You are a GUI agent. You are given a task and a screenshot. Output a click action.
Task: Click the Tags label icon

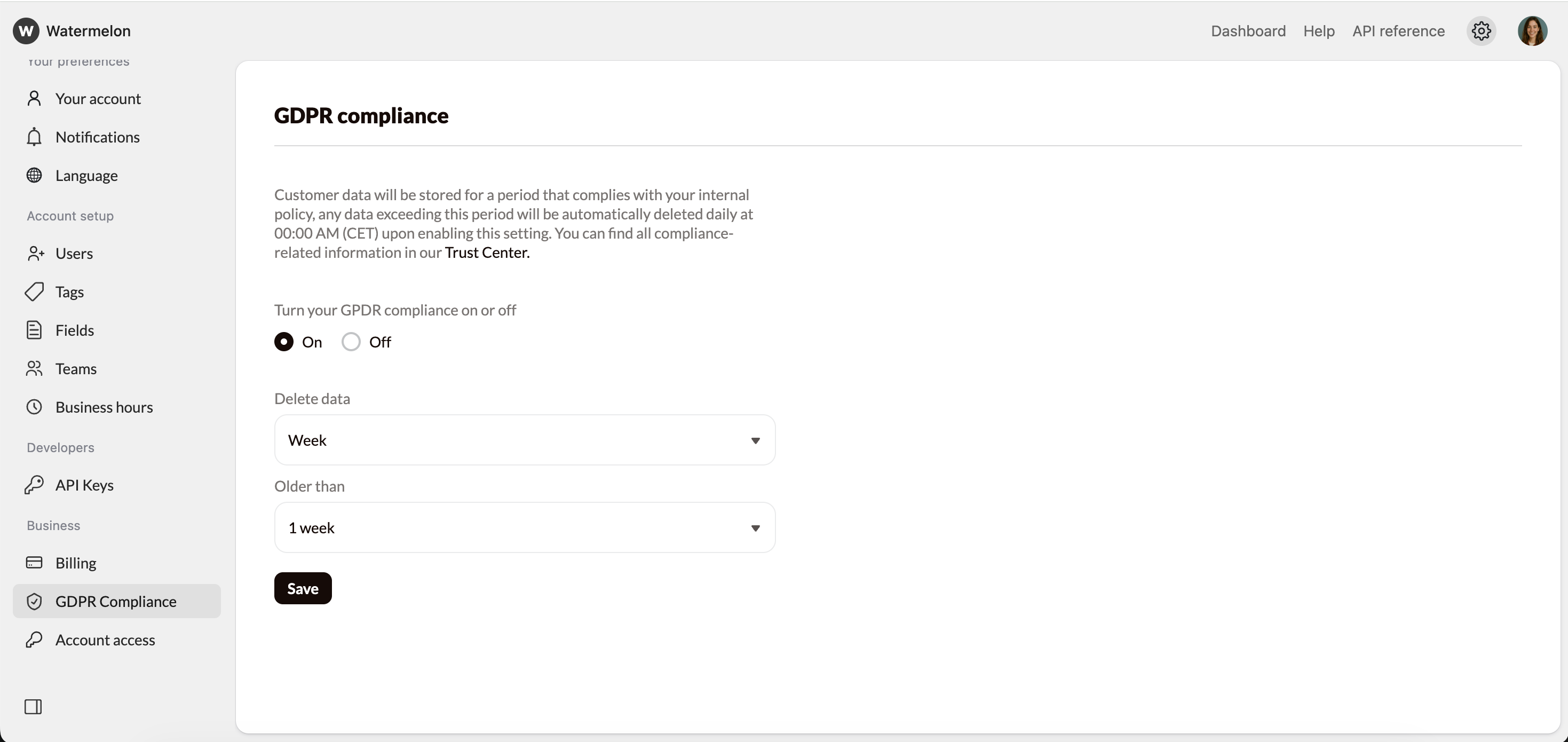34,291
